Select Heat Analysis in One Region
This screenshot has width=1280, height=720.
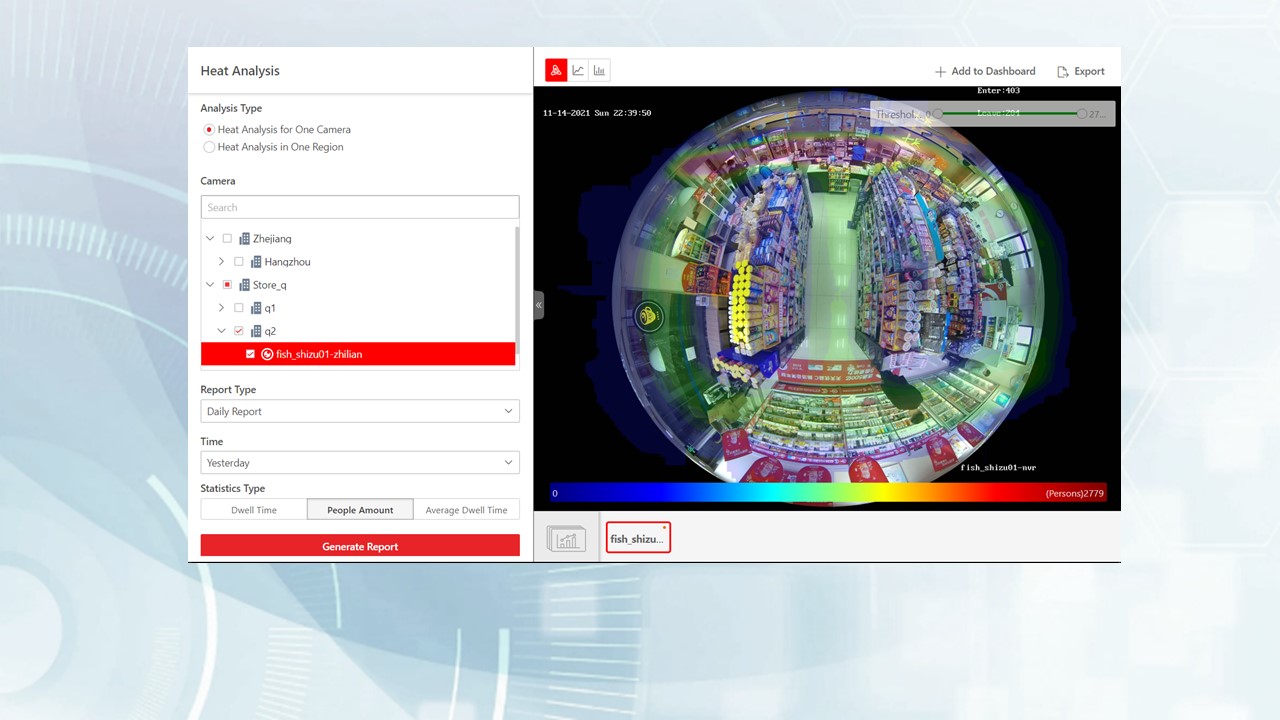coord(209,147)
